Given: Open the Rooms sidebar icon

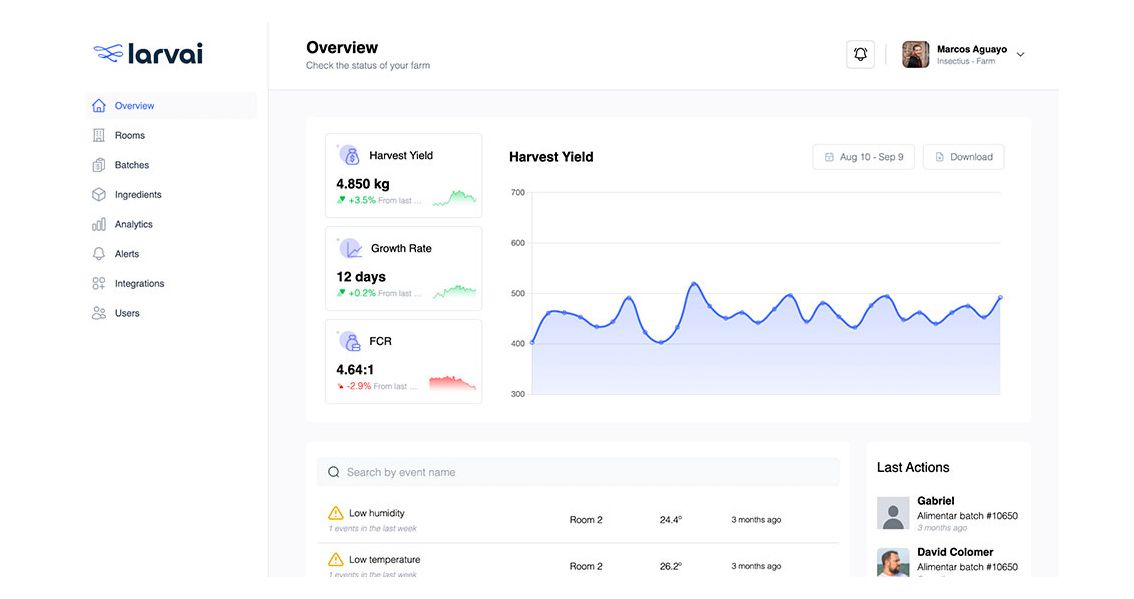Looking at the screenshot, I should click(x=98, y=135).
